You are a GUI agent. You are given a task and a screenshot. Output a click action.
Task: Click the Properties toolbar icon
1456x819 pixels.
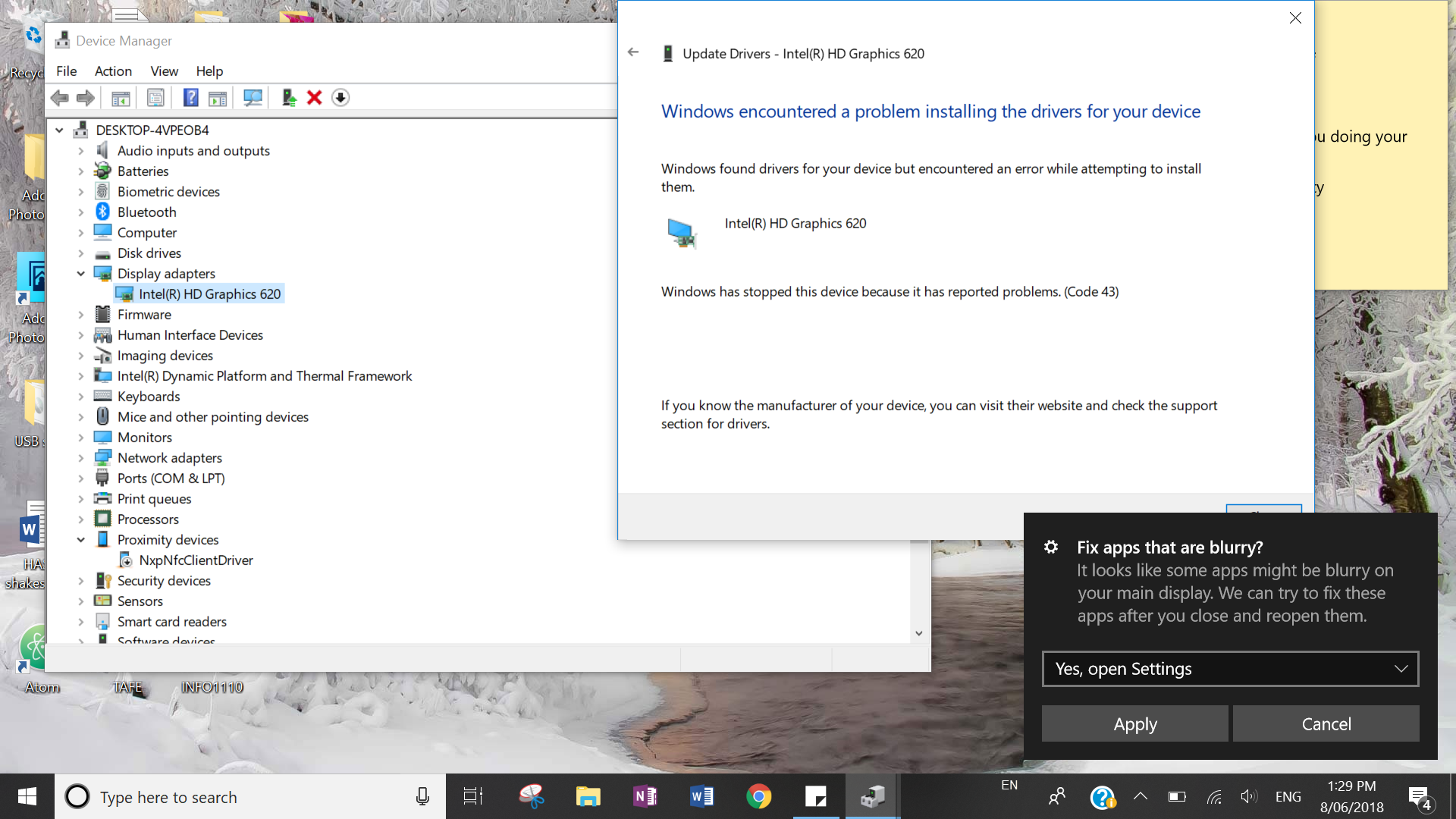[155, 98]
